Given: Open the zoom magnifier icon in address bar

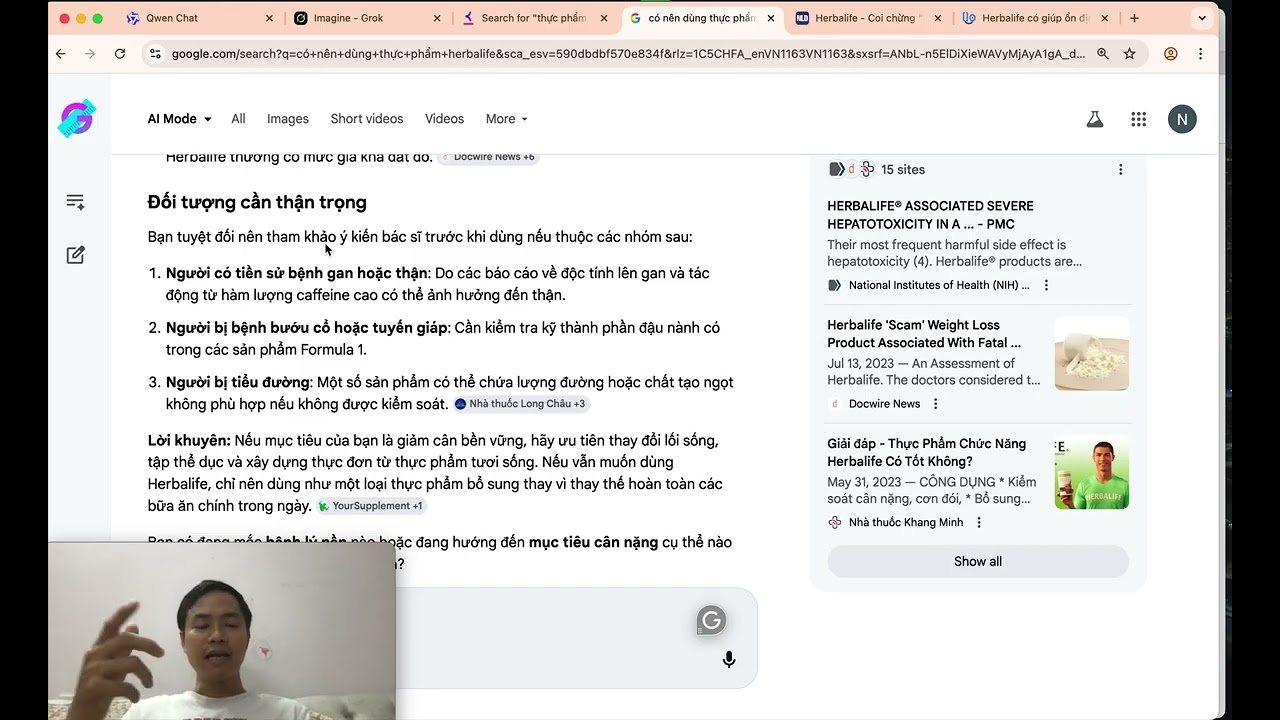Looking at the screenshot, I should coord(1103,54).
